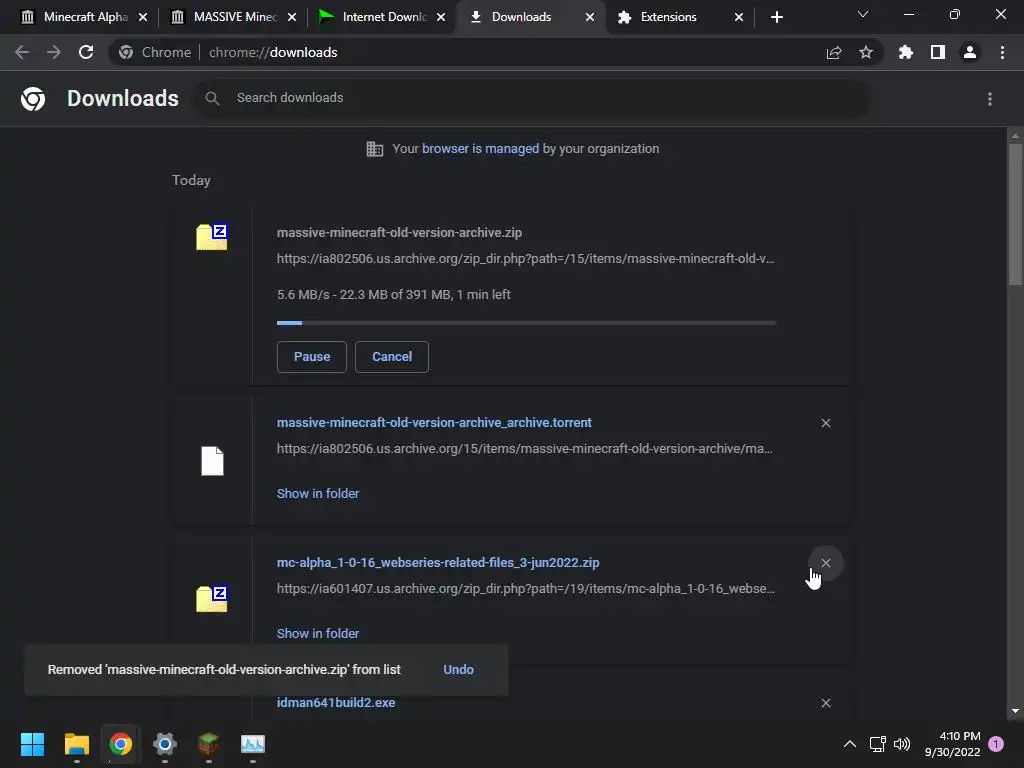Image resolution: width=1024 pixels, height=768 pixels.
Task: Click the blank file icon of torrent download
Action: coord(212,461)
